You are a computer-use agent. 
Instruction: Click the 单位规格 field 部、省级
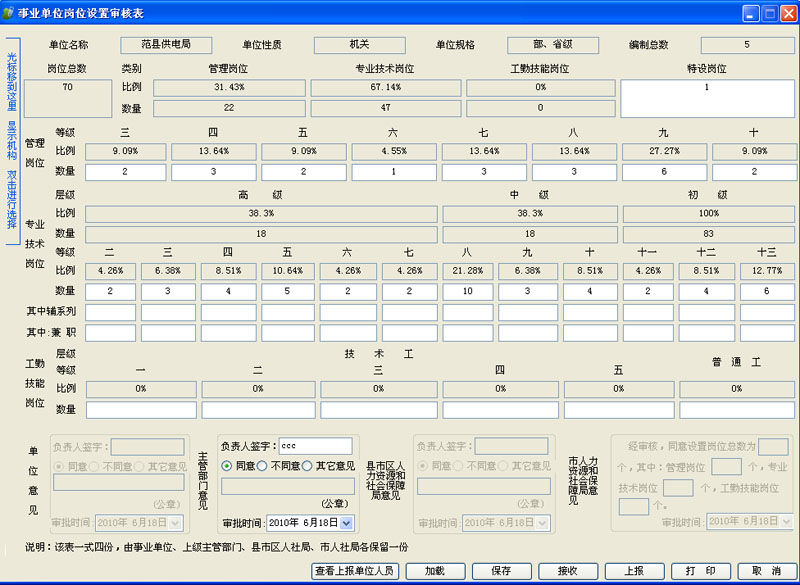point(553,45)
